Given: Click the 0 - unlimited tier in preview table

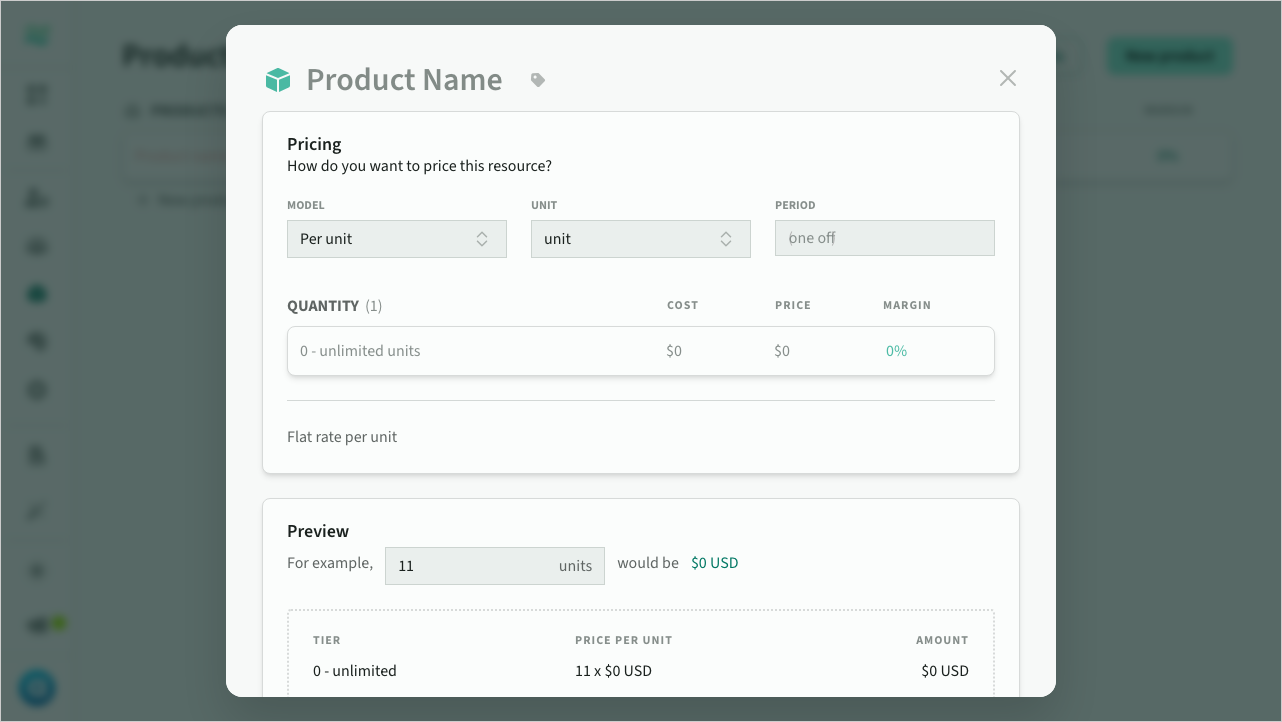Looking at the screenshot, I should click(x=355, y=671).
